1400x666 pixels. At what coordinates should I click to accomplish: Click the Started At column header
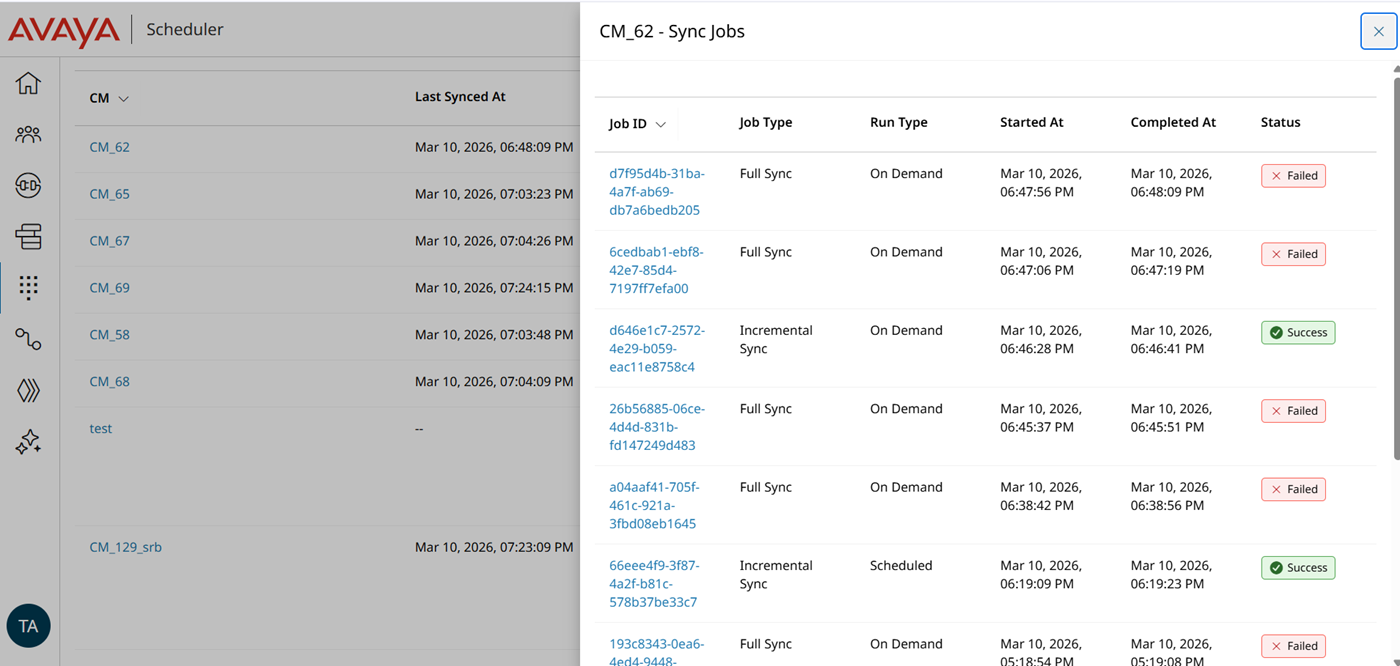coord(1032,123)
